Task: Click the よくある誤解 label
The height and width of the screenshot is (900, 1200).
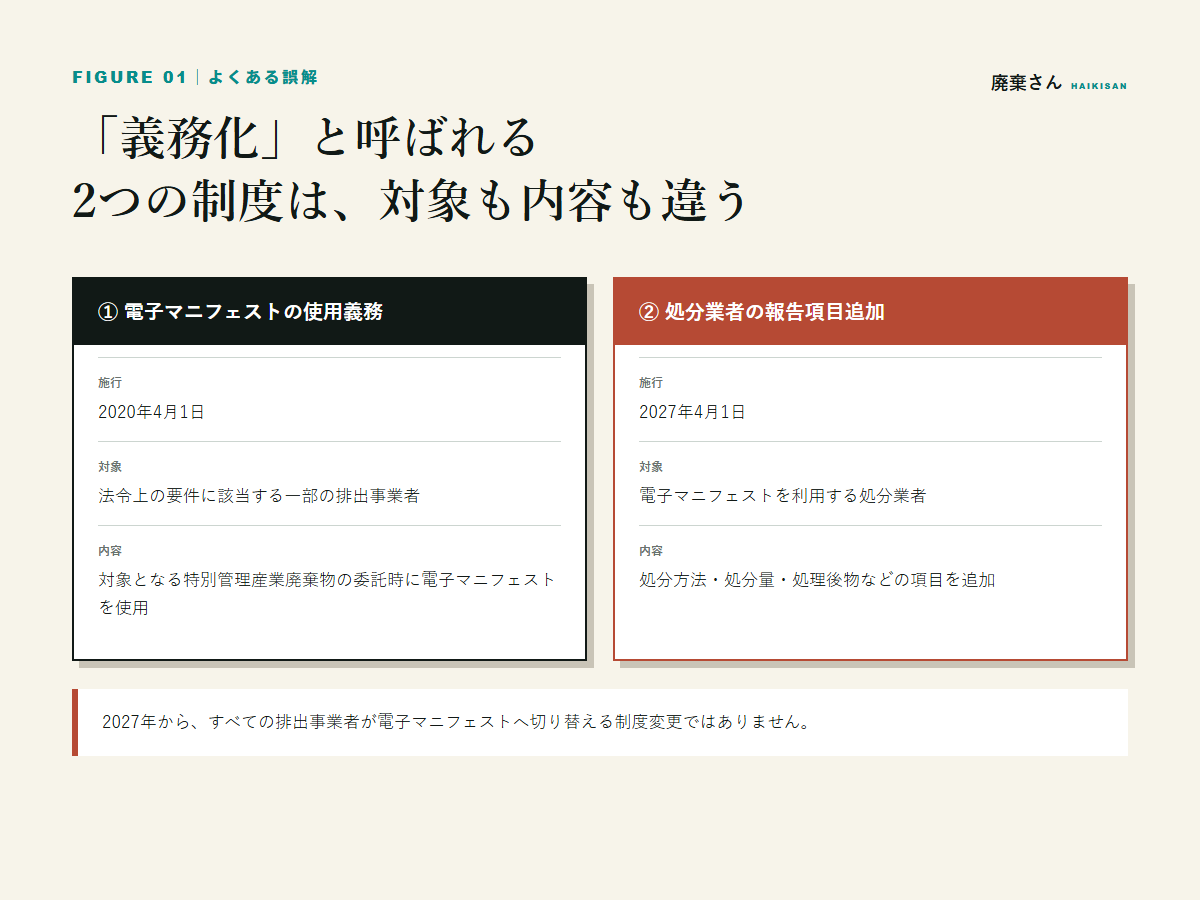Action: point(263,77)
